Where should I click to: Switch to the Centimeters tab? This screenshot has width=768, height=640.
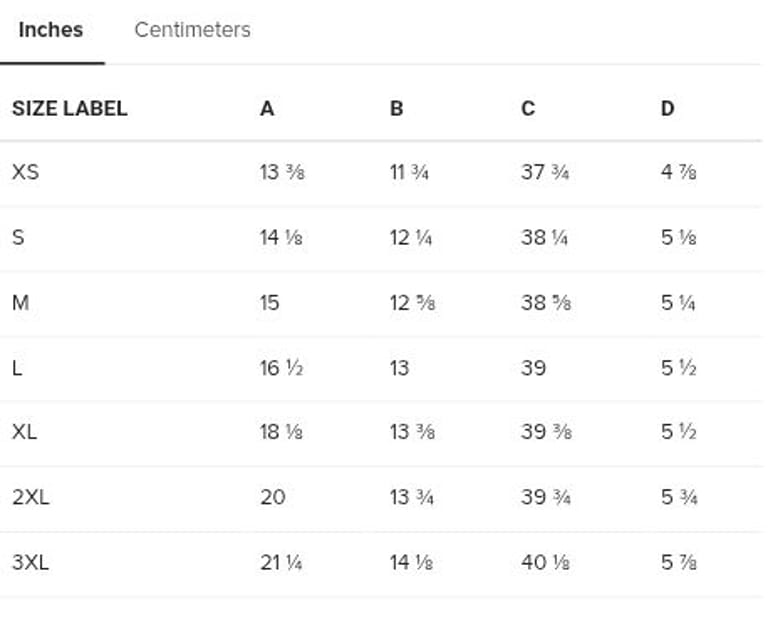192,30
